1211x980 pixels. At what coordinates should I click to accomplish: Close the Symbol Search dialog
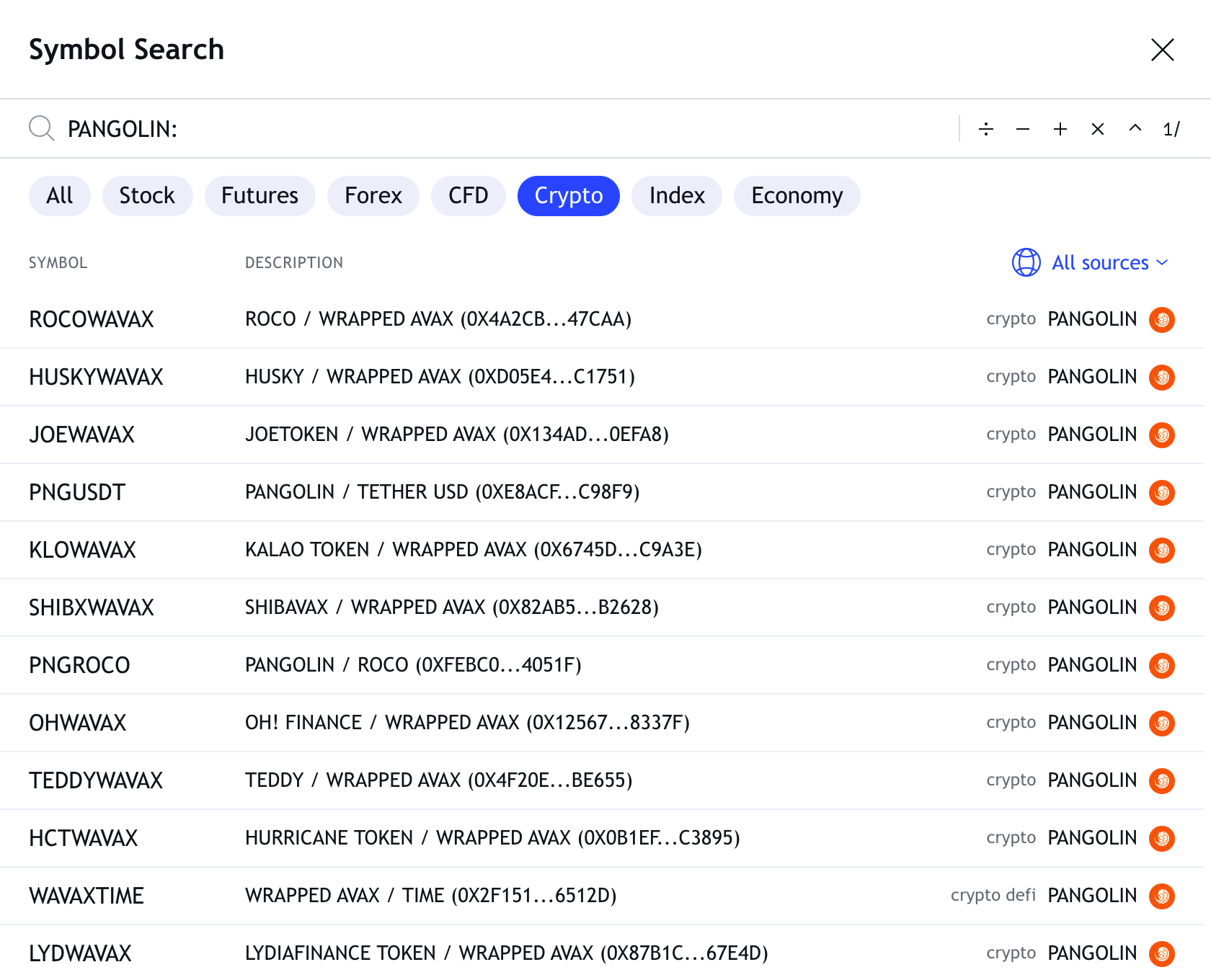coord(1162,50)
